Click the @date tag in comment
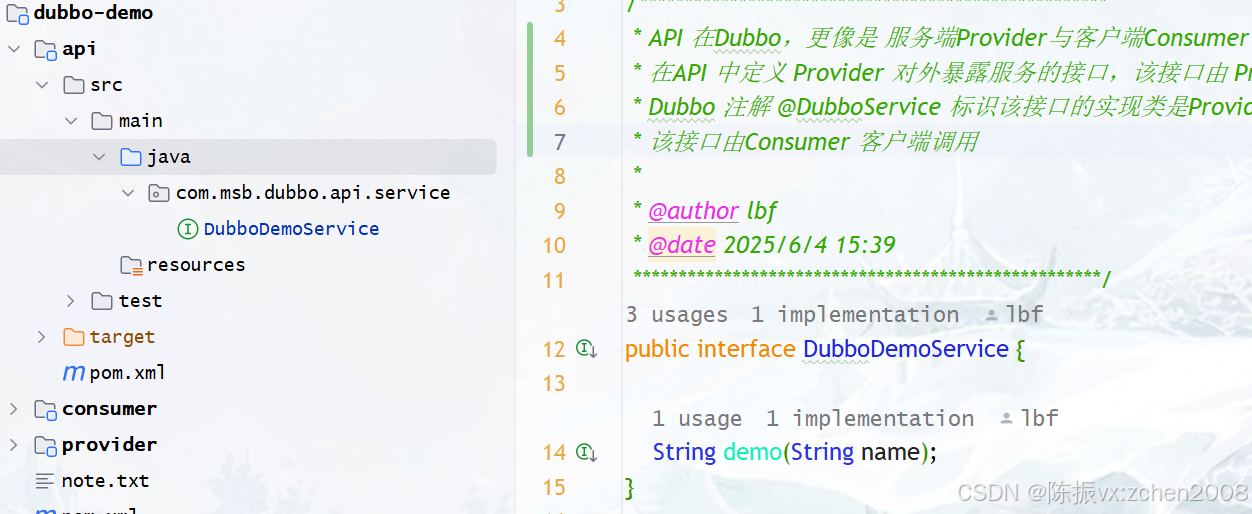Screen dimensions: 1252x514 [682, 245]
